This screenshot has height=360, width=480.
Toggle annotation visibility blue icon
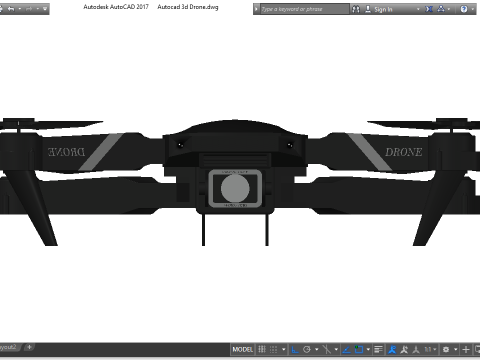392,349
